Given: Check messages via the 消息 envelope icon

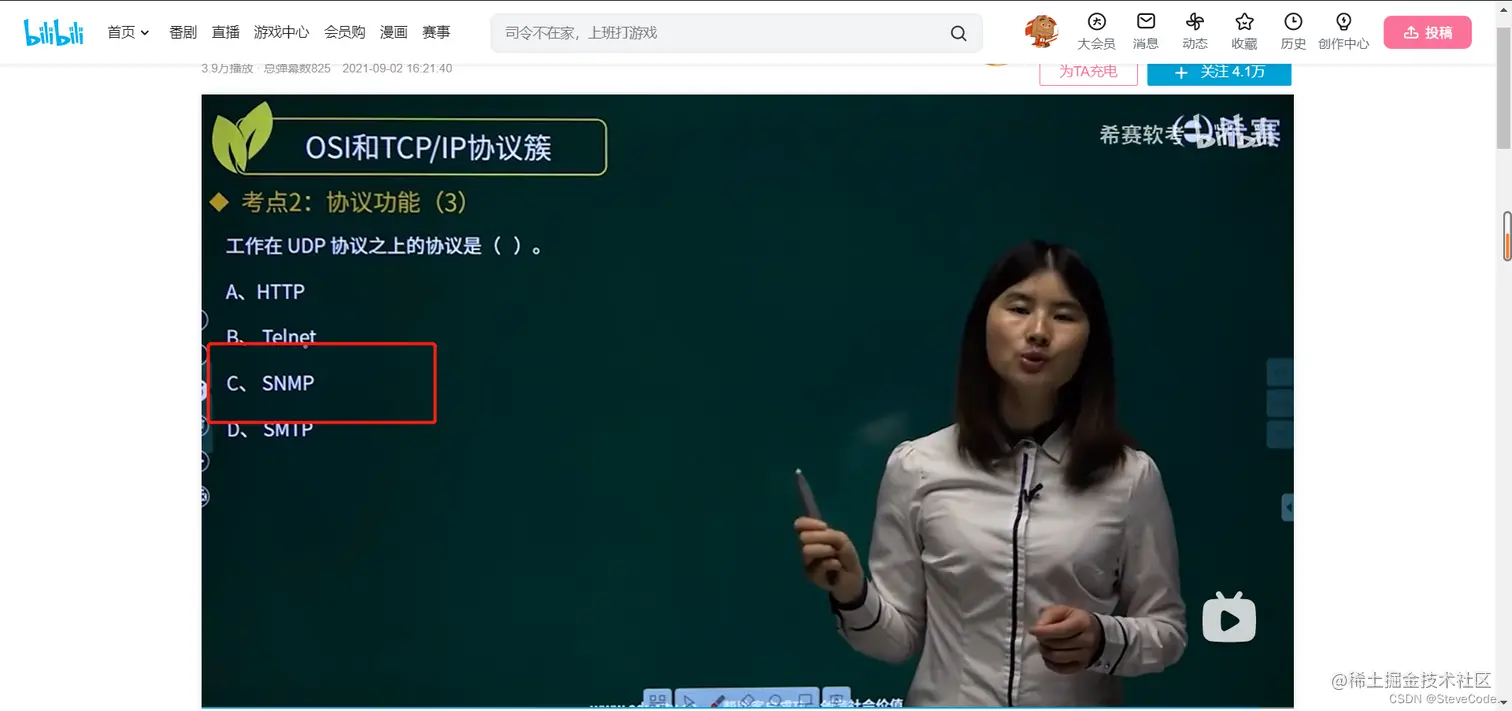Looking at the screenshot, I should (x=1145, y=30).
